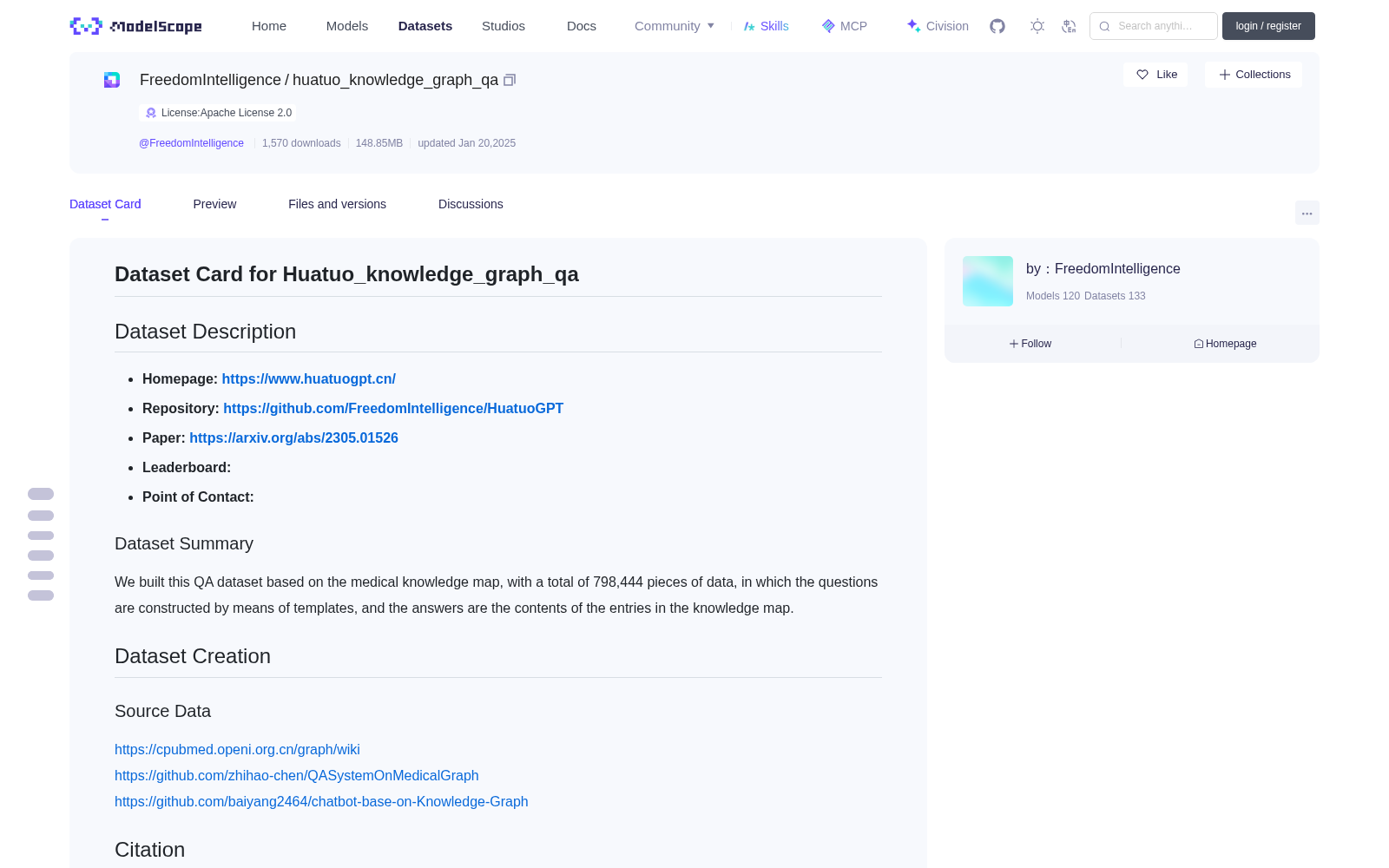Click 'updated Jan 20,2025' text
Screen dimensions: 1389x868
pos(467,143)
